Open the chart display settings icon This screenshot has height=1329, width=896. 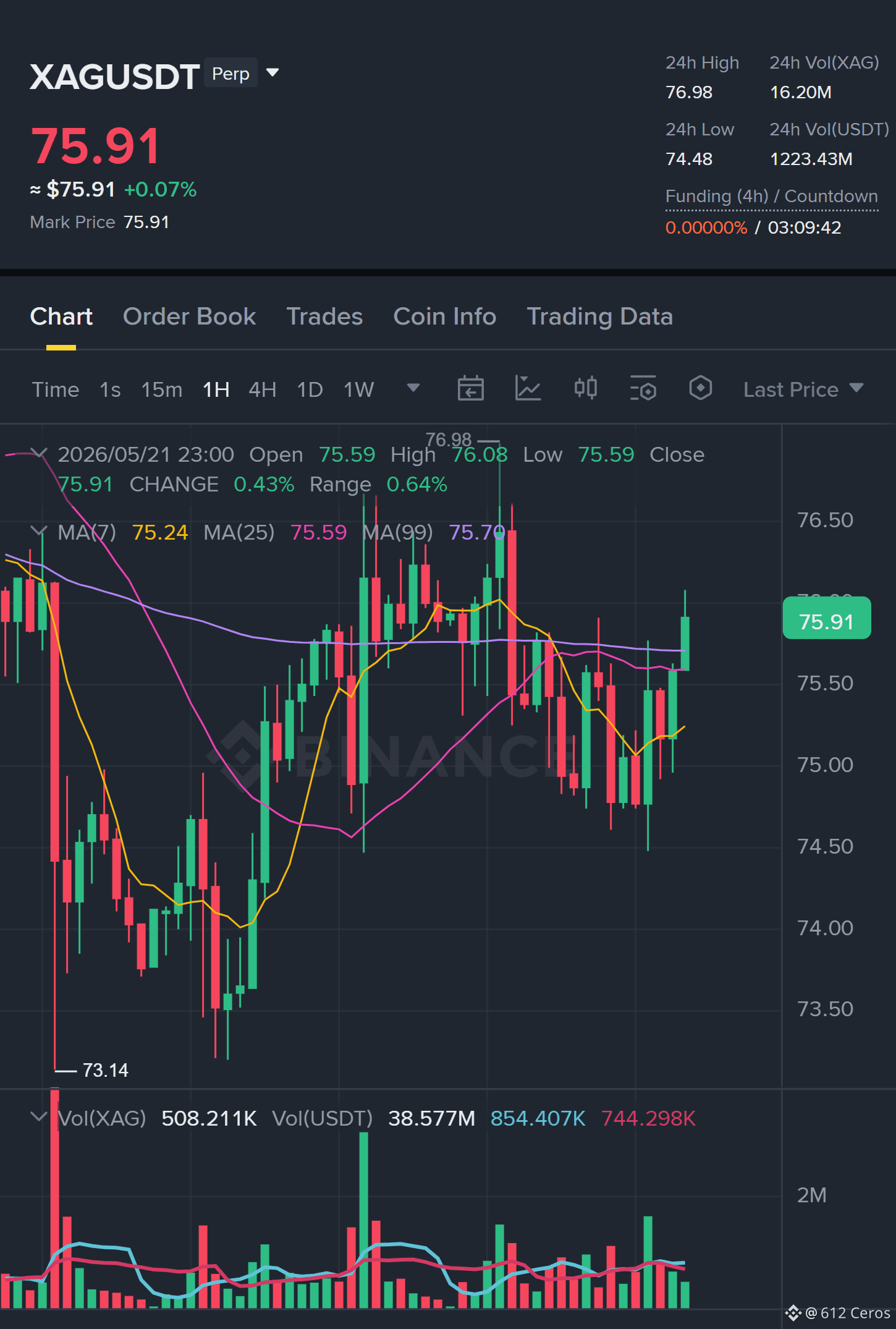(x=643, y=389)
